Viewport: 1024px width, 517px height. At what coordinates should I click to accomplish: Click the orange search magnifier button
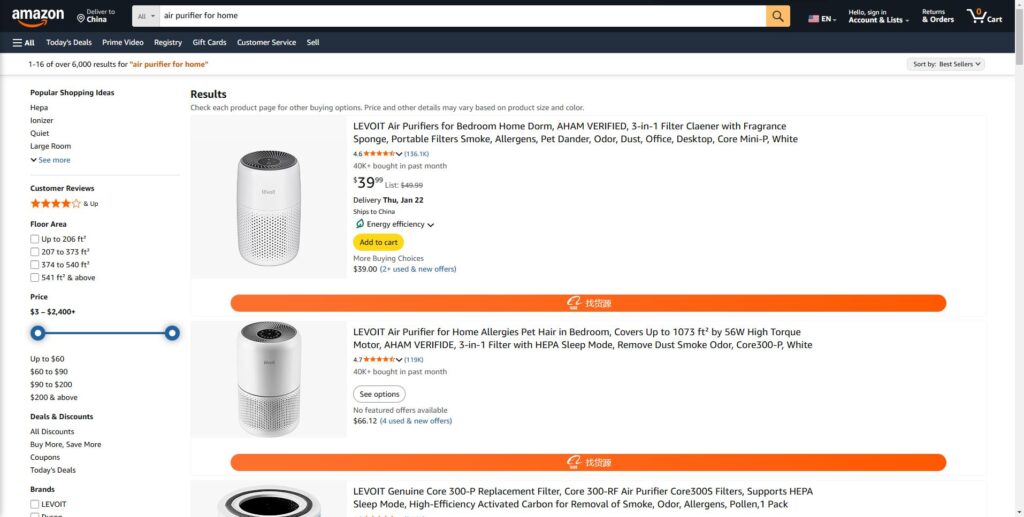[x=778, y=16]
